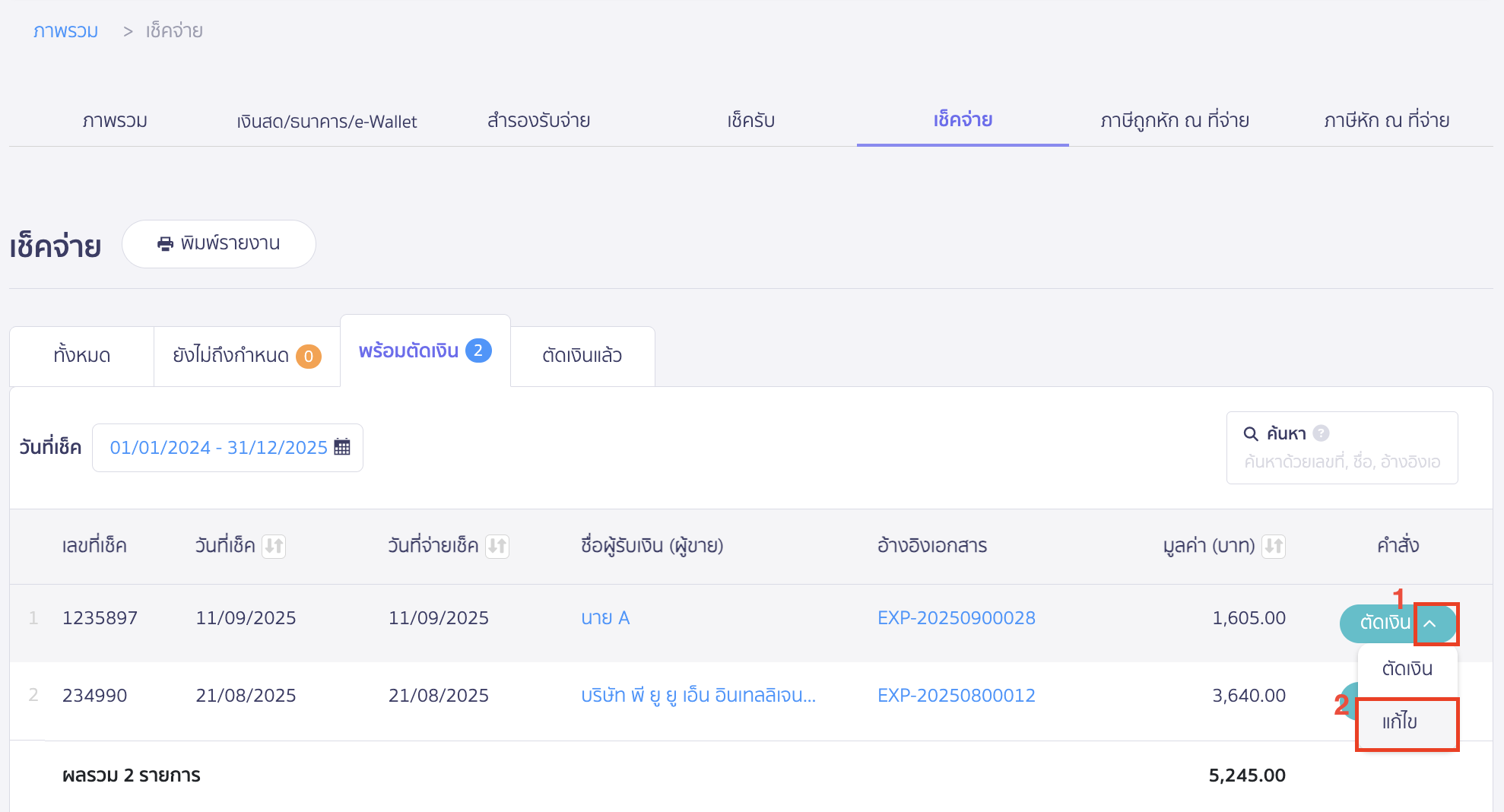
Task: Click the orange count badge on ยังไม่ถึงกำหนด
Action: [x=309, y=355]
